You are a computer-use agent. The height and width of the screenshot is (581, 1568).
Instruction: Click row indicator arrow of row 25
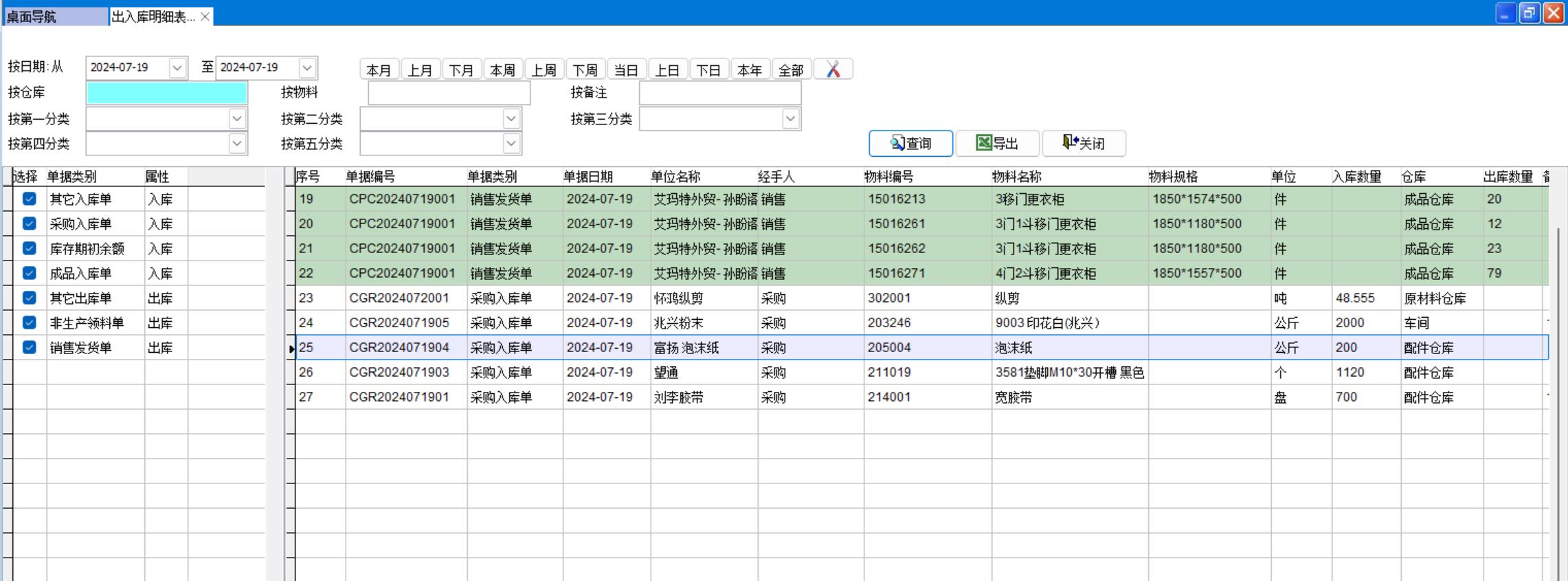click(x=291, y=349)
